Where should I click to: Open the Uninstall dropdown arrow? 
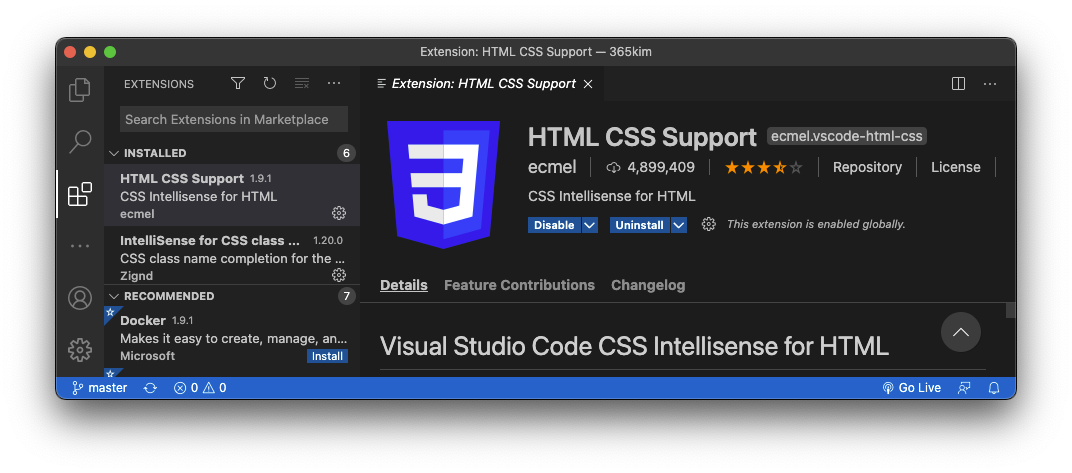[x=679, y=225]
